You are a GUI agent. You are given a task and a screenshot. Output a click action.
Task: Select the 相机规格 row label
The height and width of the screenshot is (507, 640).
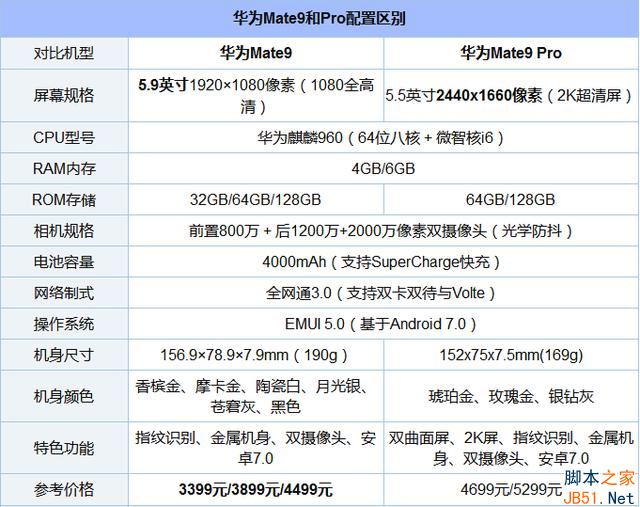[x=64, y=231]
